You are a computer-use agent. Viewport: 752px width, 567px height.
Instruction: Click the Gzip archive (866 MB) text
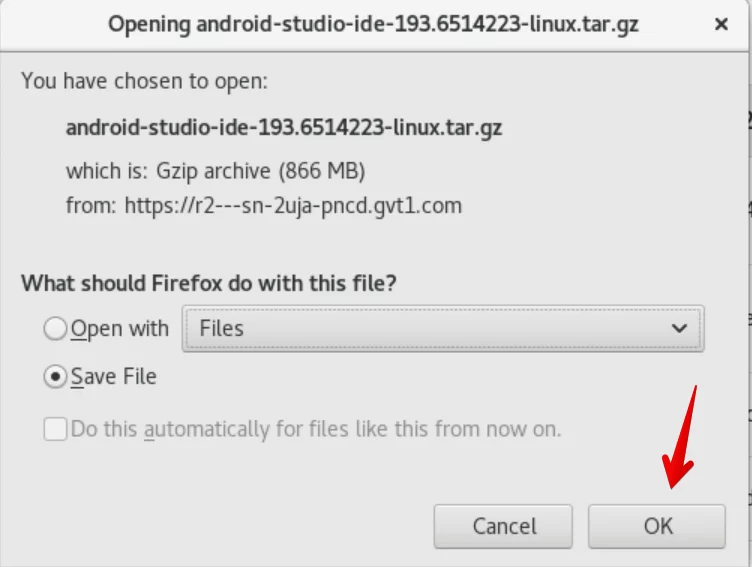[x=261, y=171]
